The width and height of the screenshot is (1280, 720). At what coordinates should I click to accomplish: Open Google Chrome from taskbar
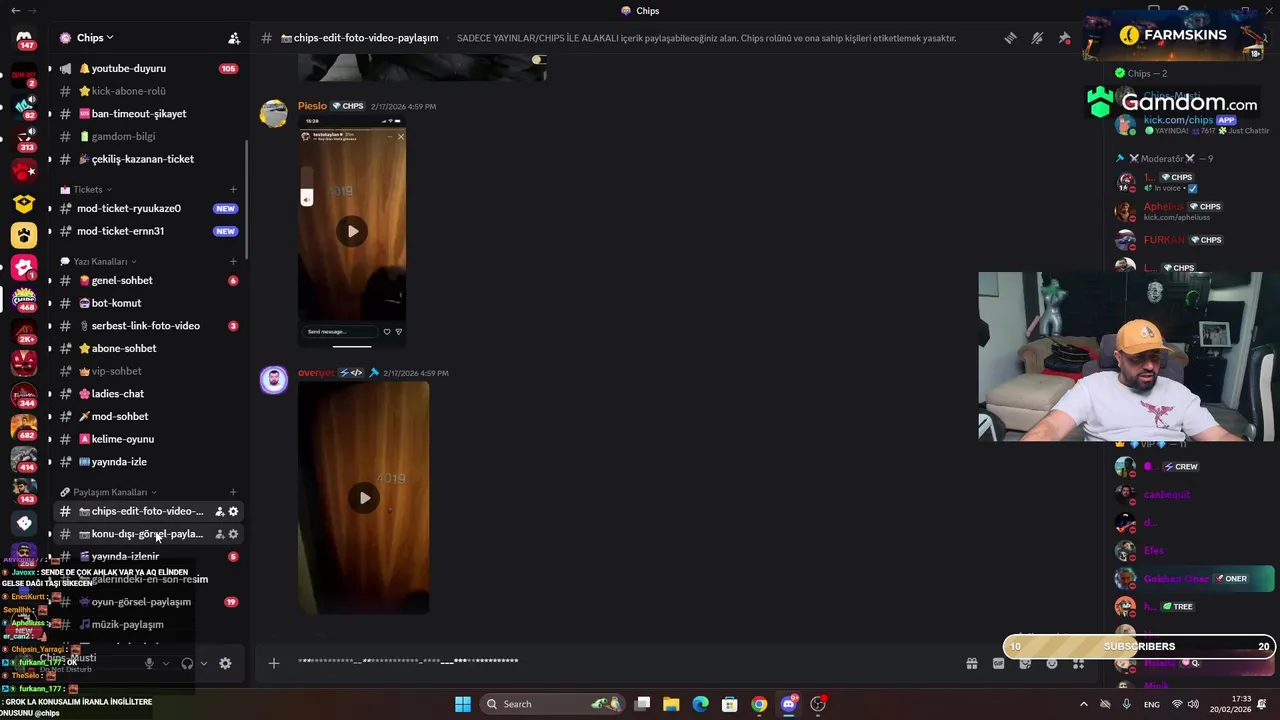click(x=759, y=704)
